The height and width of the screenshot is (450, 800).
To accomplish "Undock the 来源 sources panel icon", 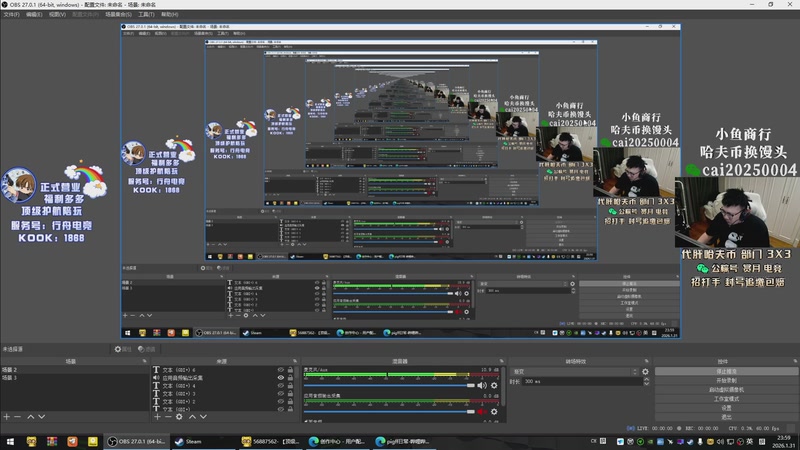I will click(295, 361).
